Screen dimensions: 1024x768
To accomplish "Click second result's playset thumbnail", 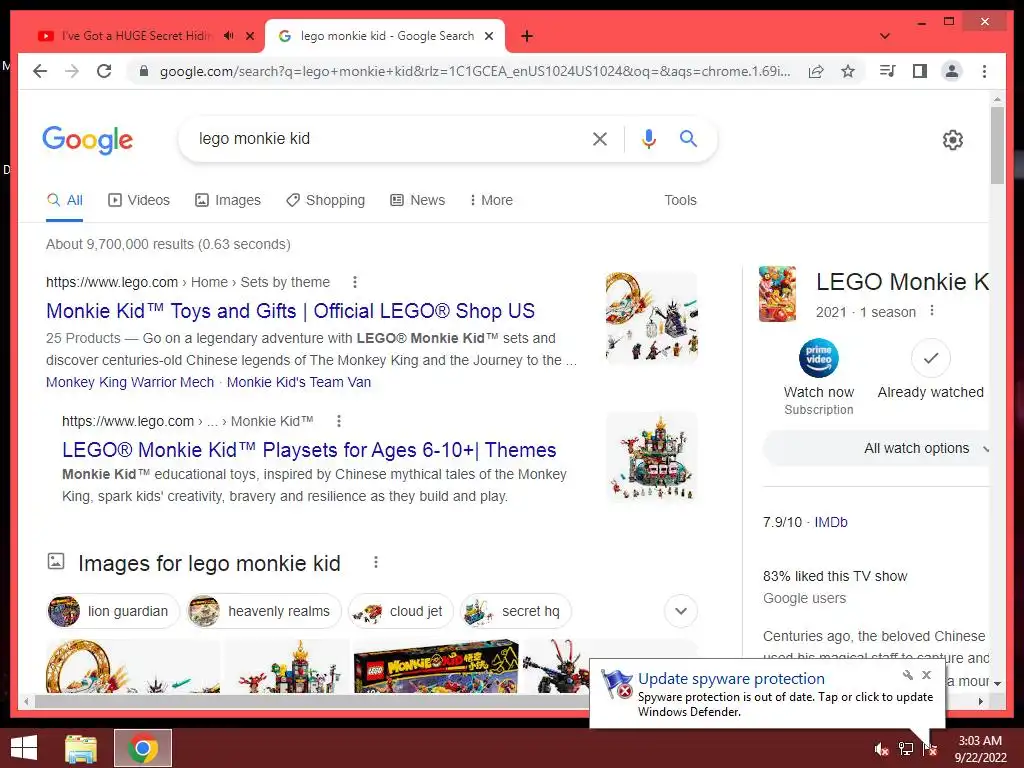I will 652,456.
